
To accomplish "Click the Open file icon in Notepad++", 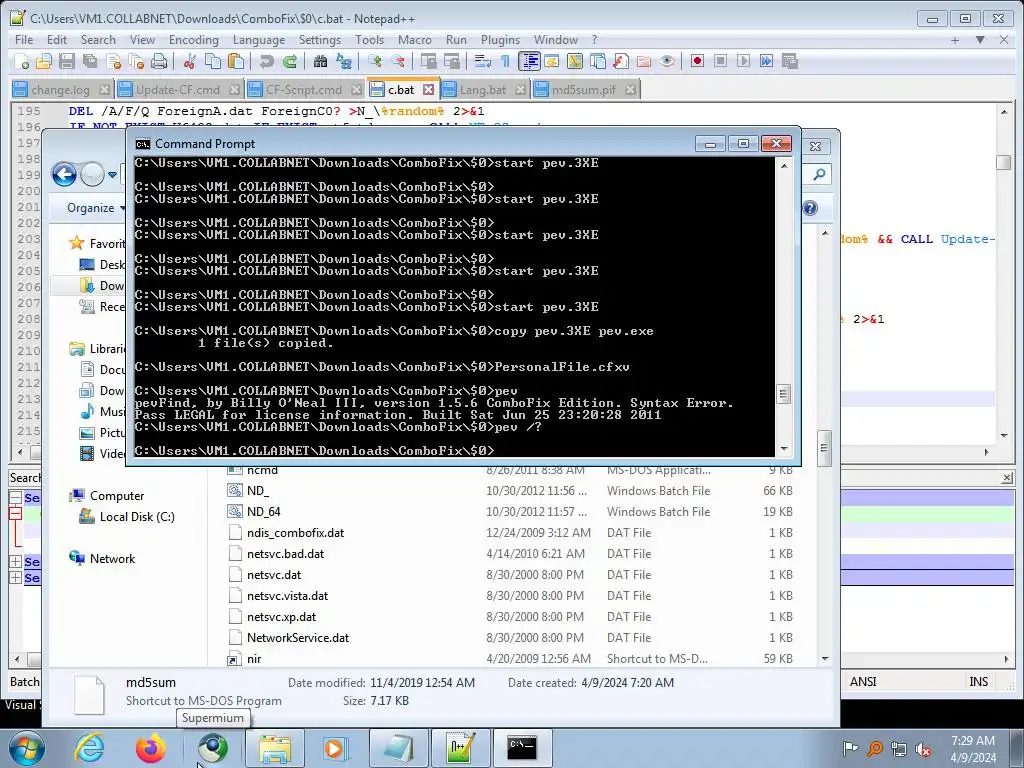I will [x=44, y=61].
